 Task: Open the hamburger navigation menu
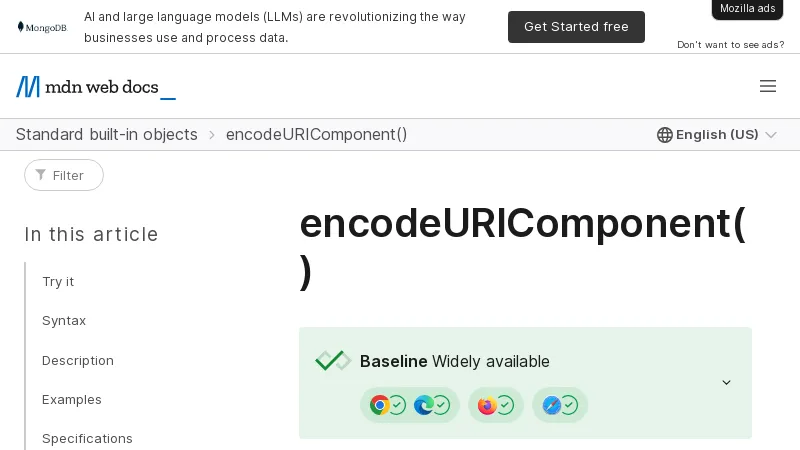(x=768, y=86)
